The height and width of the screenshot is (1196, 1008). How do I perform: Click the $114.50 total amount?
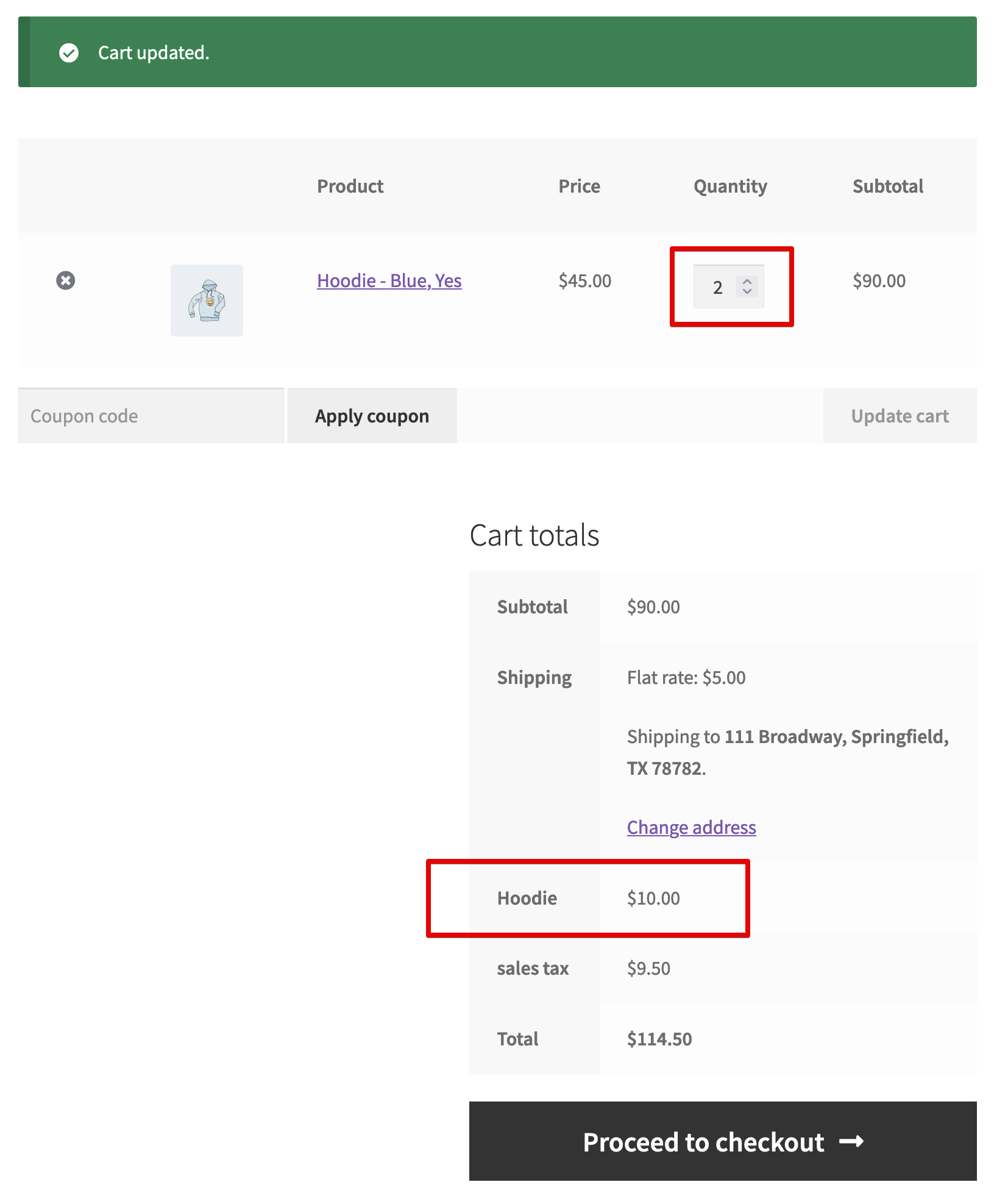(x=659, y=1039)
